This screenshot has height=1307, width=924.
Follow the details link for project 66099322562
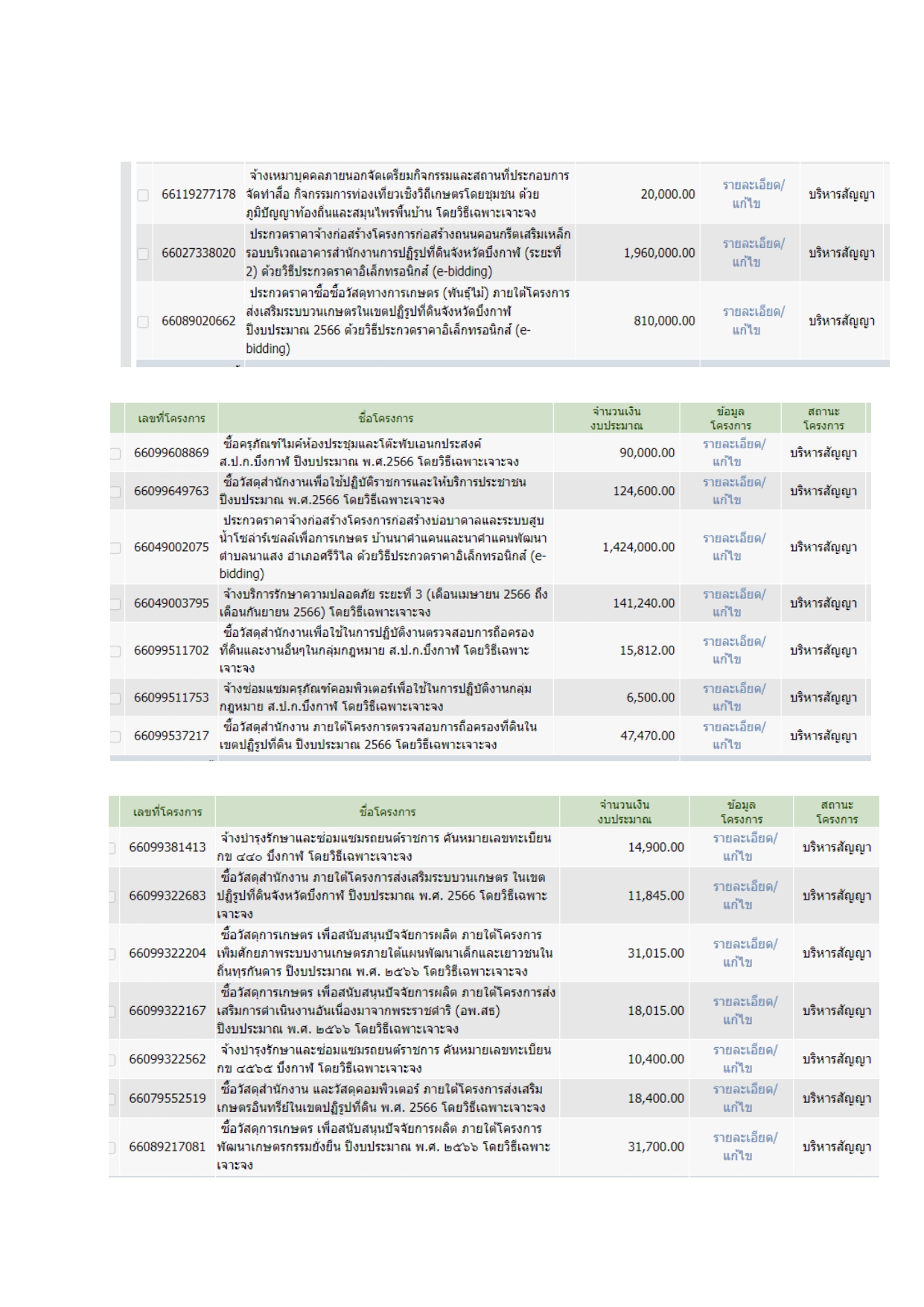pos(745,1059)
